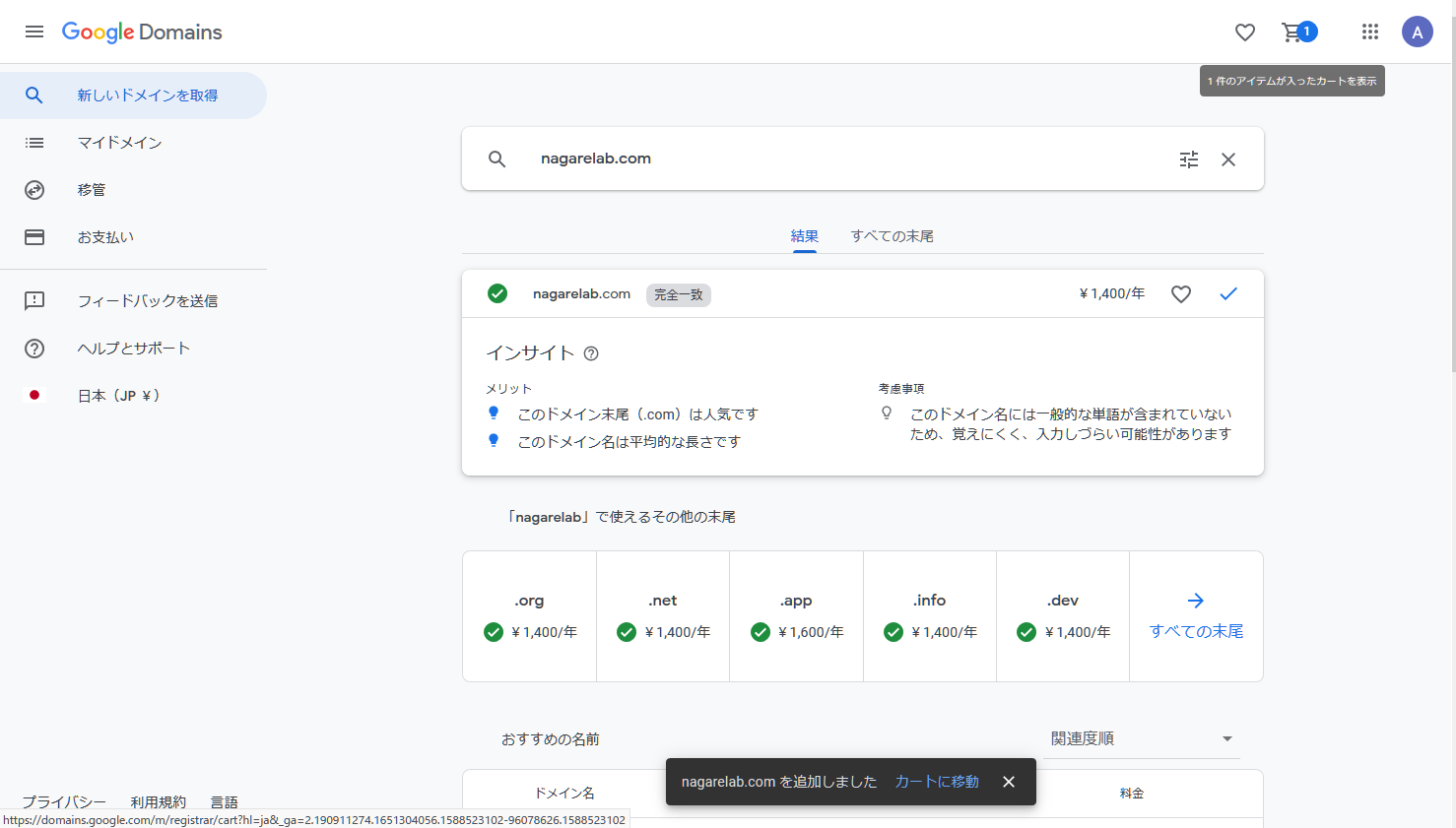Open the account avatar A
The height and width of the screenshot is (828, 1456).
click(1418, 32)
